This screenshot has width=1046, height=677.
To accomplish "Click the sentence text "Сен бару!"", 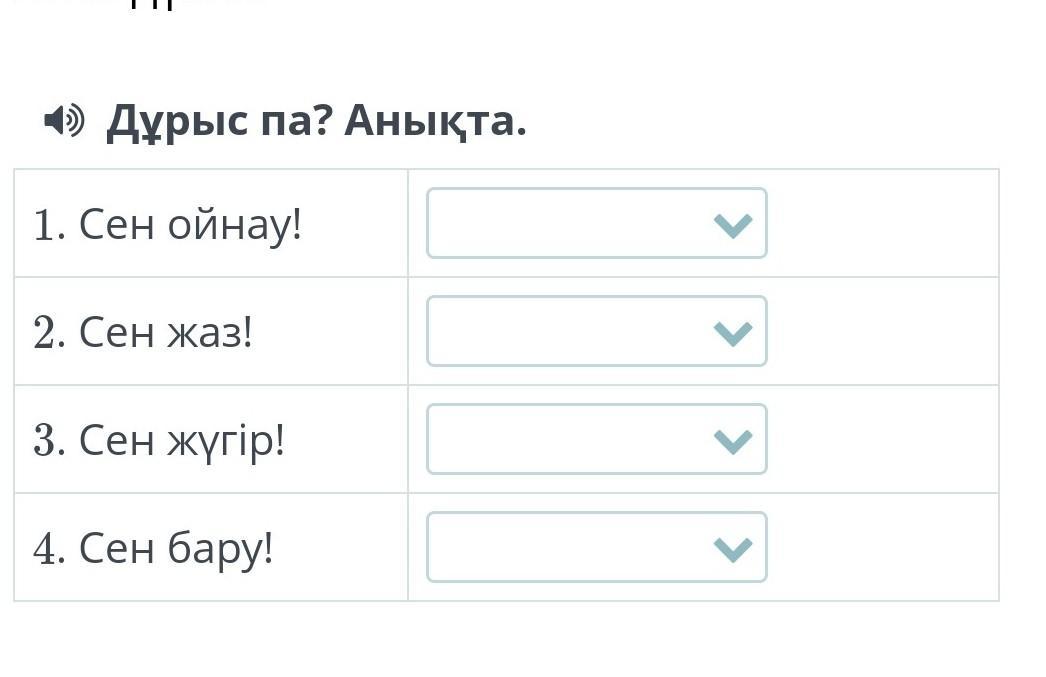I will click(x=176, y=550).
